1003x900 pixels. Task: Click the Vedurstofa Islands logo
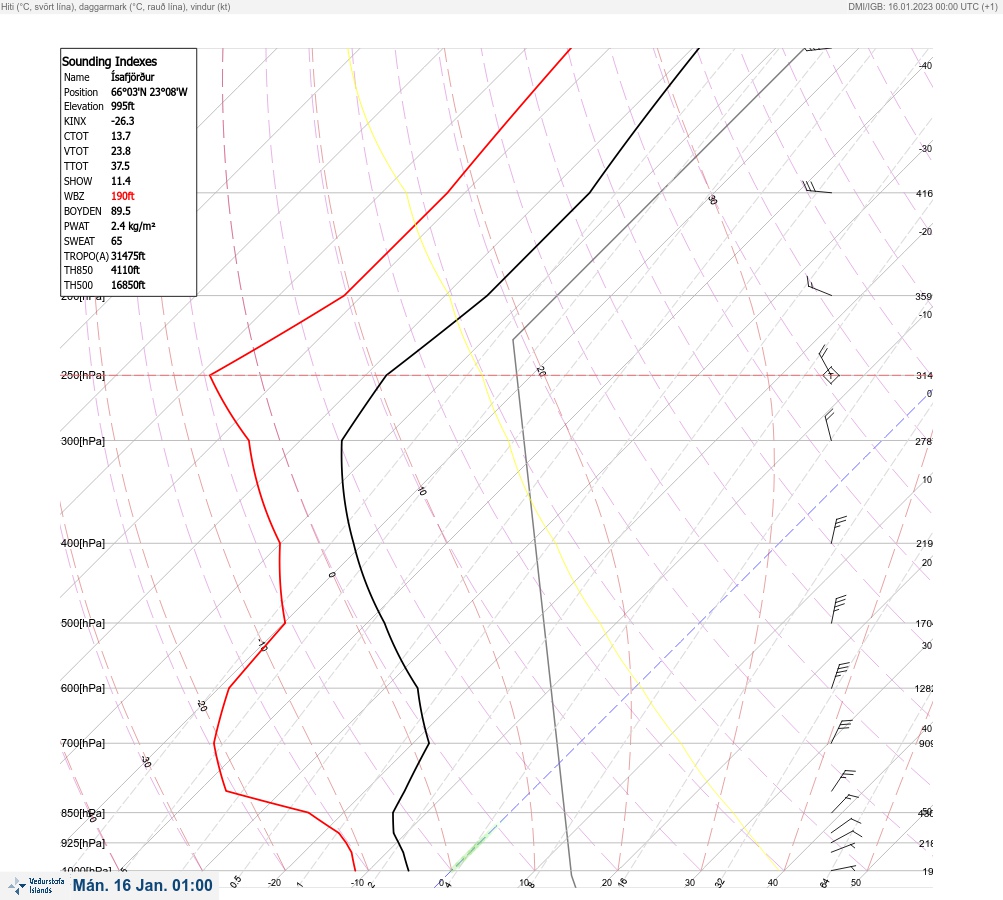[36, 886]
